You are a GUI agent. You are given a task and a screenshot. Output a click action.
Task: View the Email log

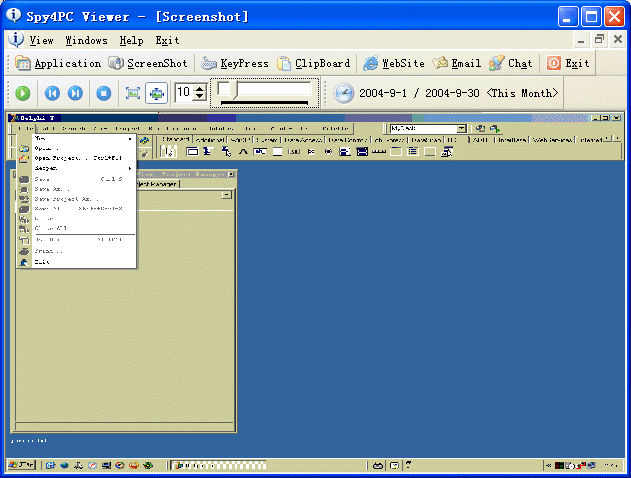pos(457,63)
